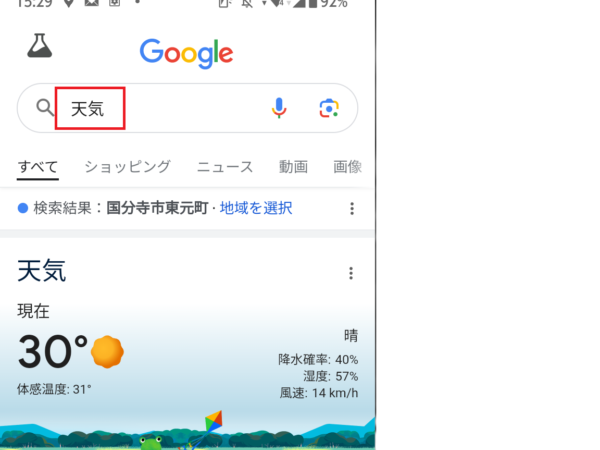The image size is (600, 450).
Task: Open the 動画 tab
Action: [293, 167]
